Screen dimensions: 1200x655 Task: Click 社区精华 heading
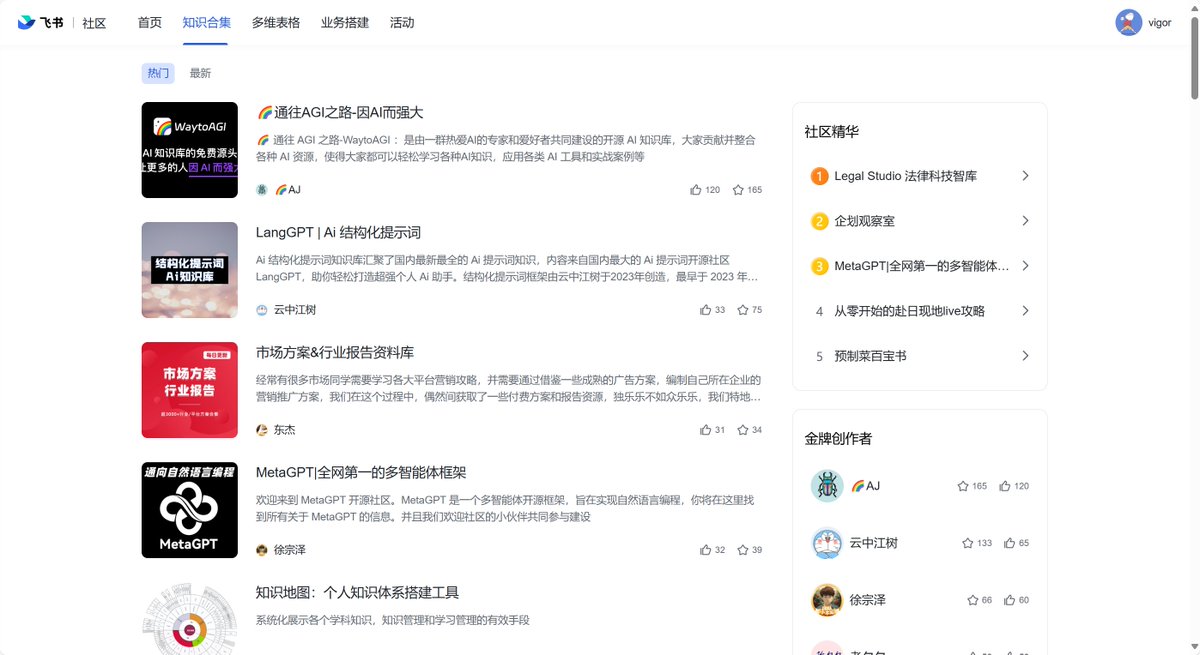[832, 131]
